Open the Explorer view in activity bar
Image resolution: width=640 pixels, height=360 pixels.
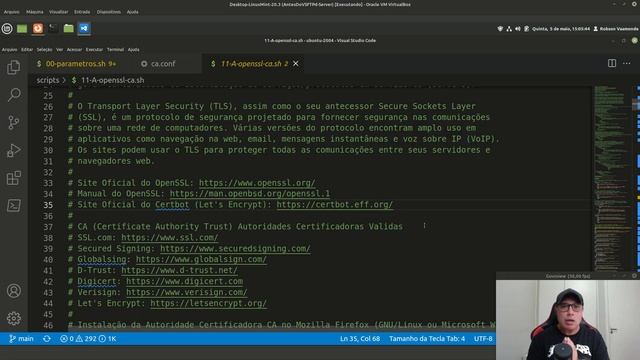13,67
